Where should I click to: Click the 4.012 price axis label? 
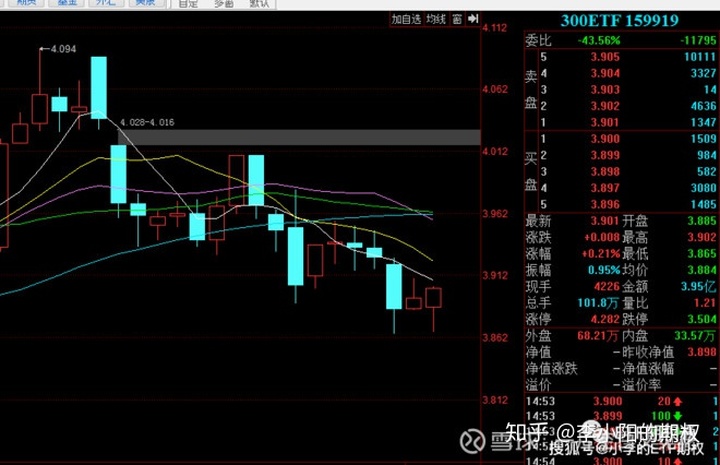495,151
